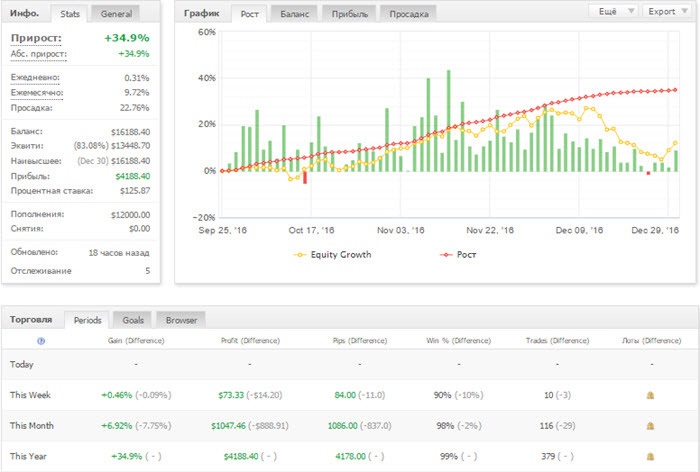Switch to the Просадка chart tab
The image size is (700, 472).
(x=410, y=14)
